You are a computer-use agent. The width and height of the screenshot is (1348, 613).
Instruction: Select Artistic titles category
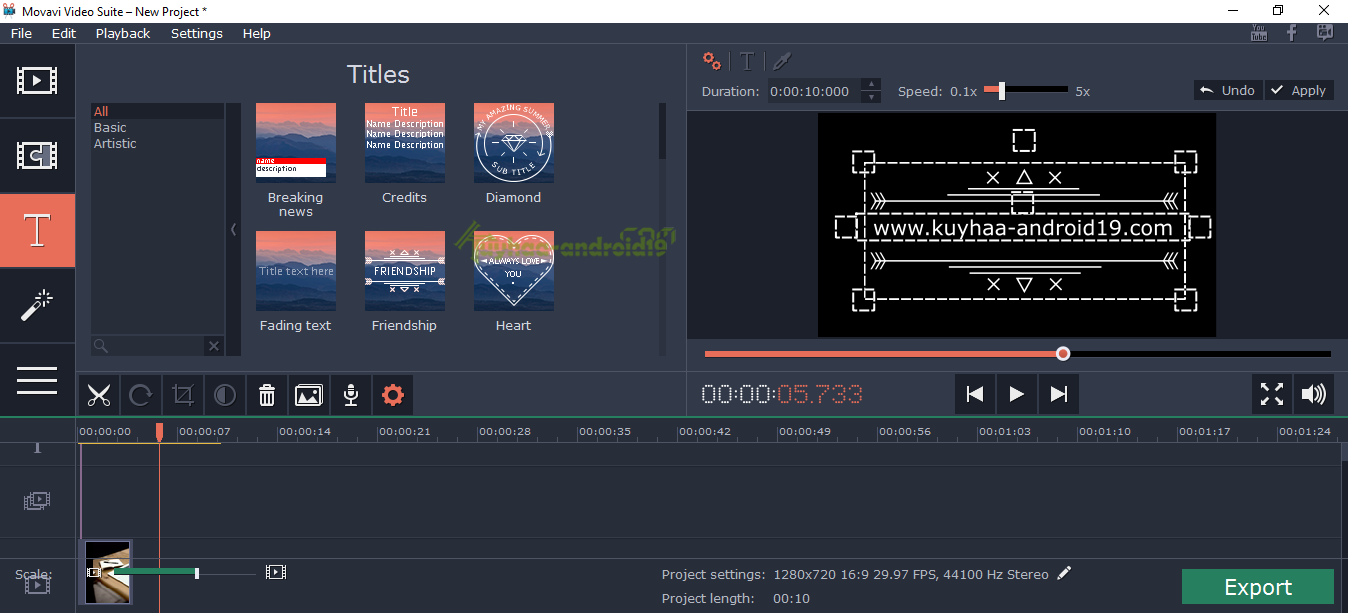pyautogui.click(x=158, y=143)
